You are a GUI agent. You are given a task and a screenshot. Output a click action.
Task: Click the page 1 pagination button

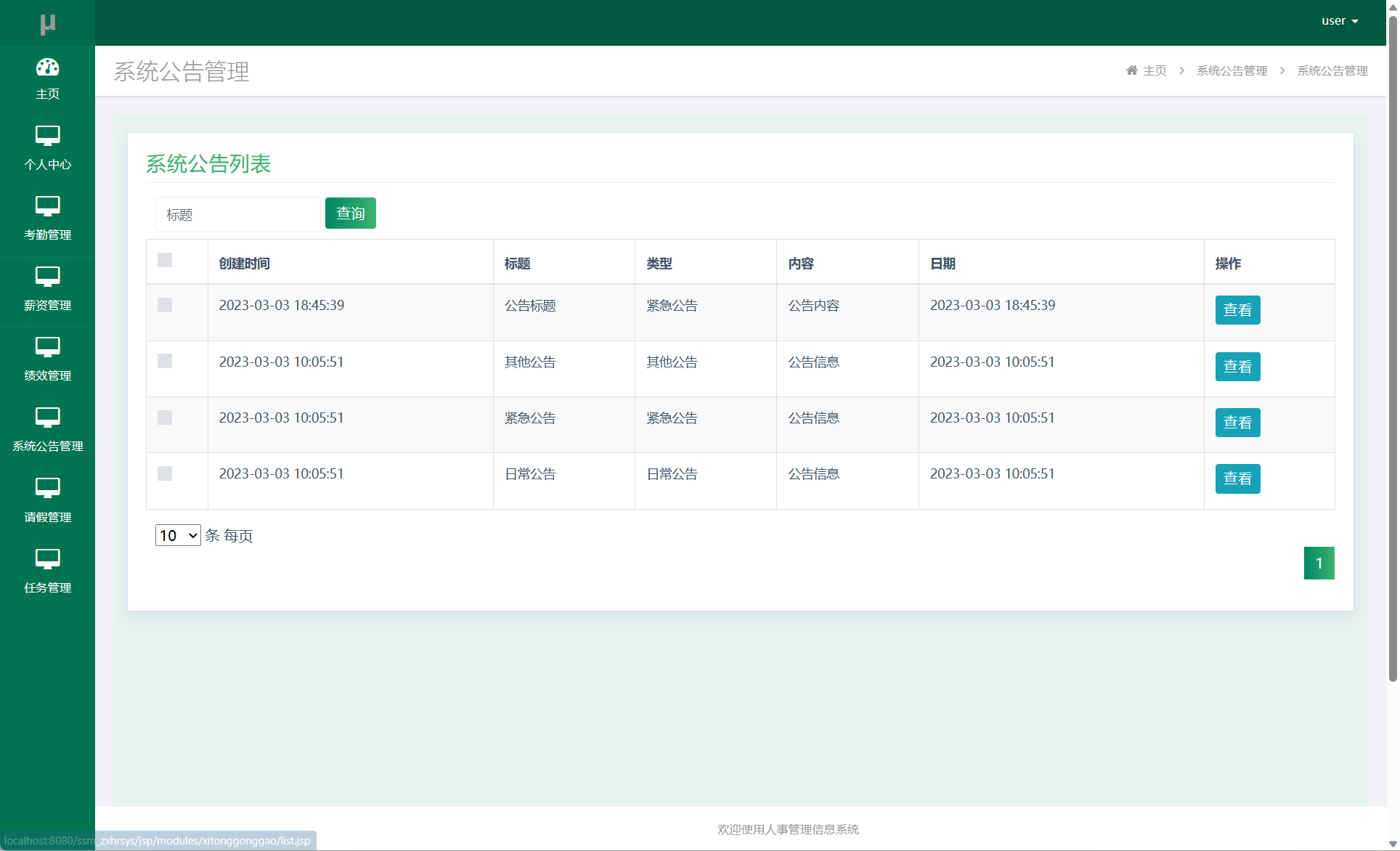1319,563
